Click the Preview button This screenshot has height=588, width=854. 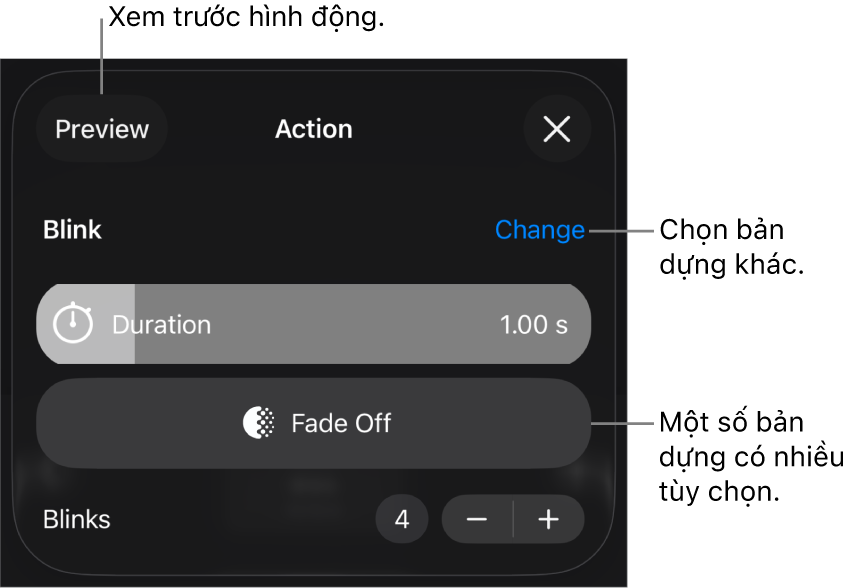[102, 129]
